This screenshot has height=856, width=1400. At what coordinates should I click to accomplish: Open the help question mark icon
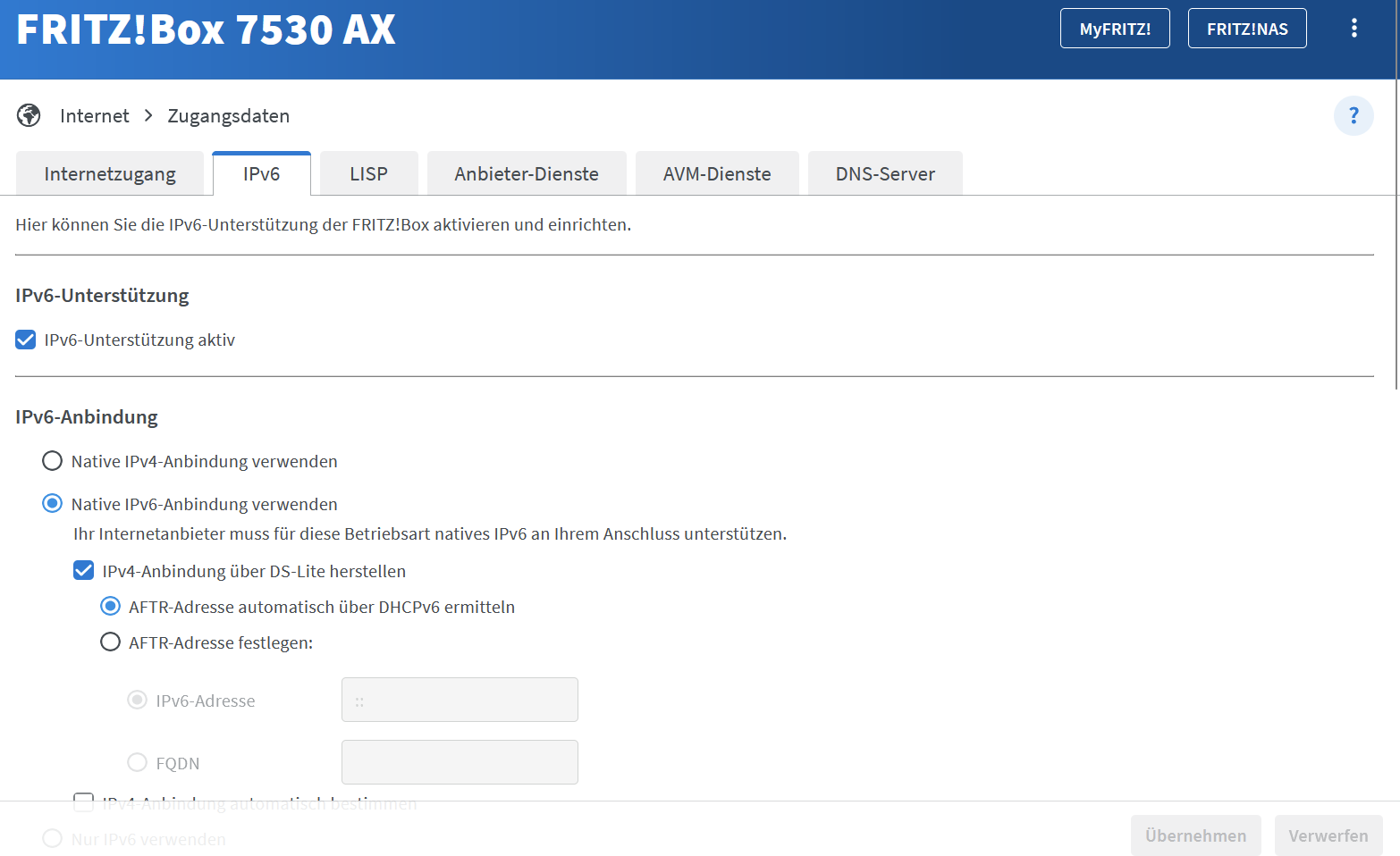coord(1354,115)
